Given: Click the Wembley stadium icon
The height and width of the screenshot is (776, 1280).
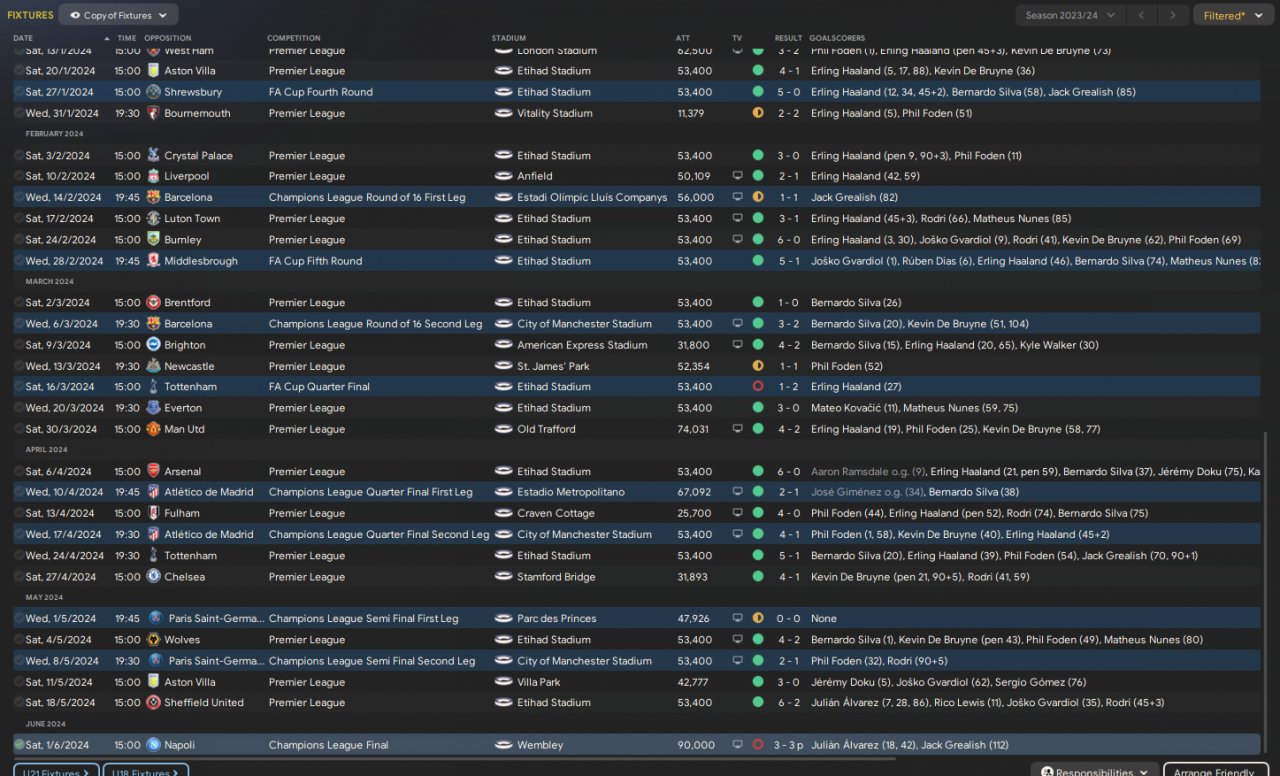Looking at the screenshot, I should (503, 745).
